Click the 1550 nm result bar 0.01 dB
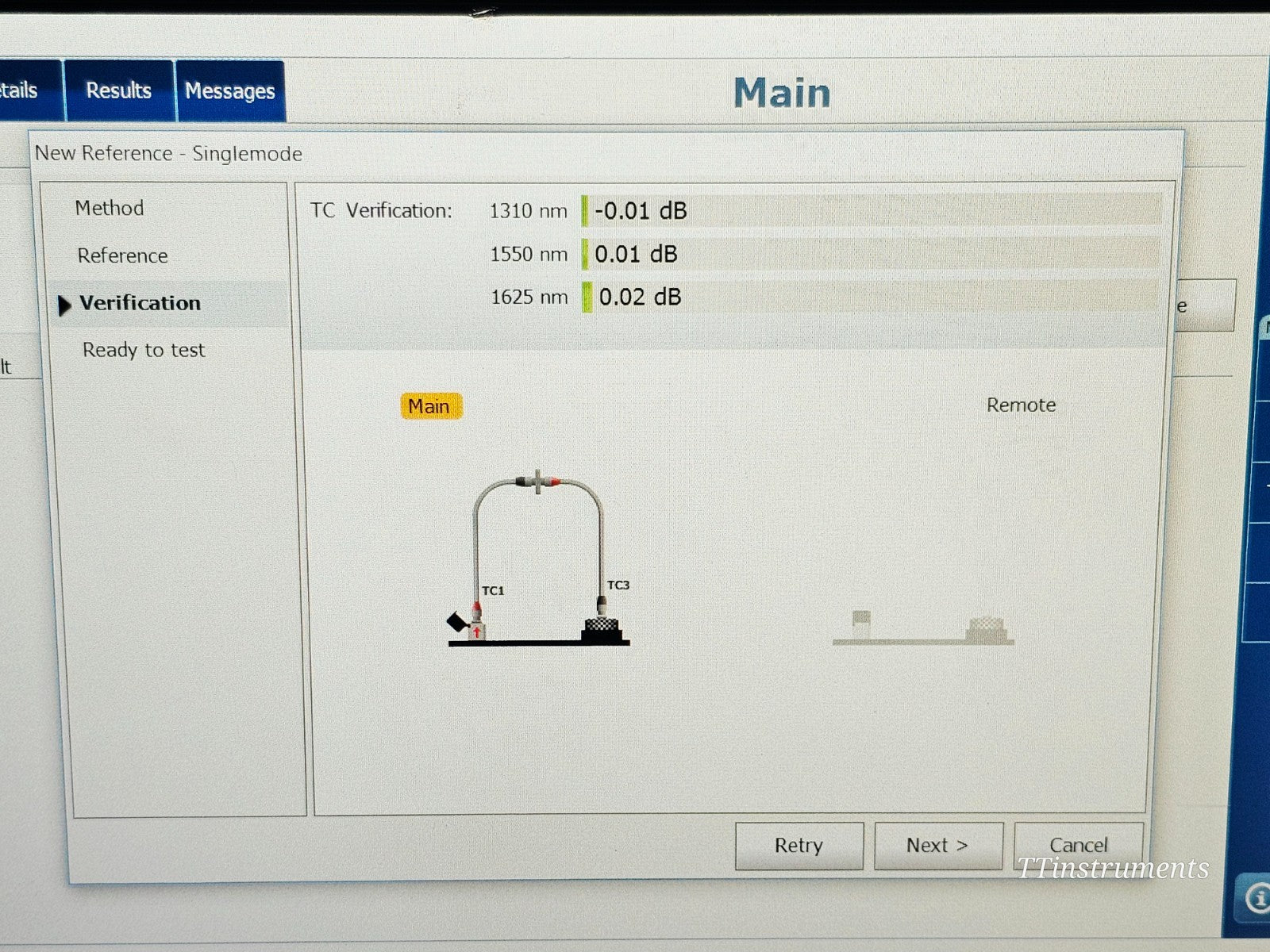 872,254
